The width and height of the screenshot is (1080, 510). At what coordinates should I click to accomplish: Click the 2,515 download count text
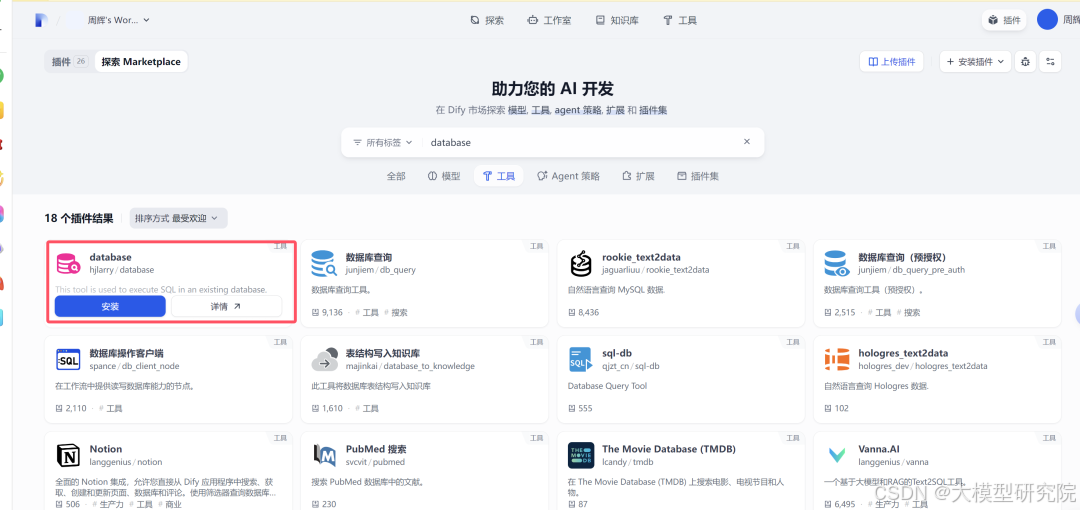point(844,313)
